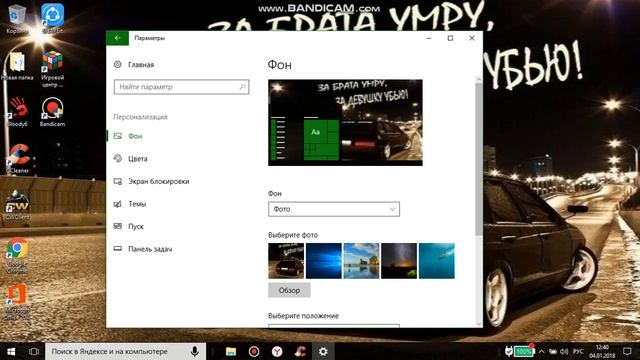Click the Обзор browse button
The image size is (640, 360).
(289, 290)
